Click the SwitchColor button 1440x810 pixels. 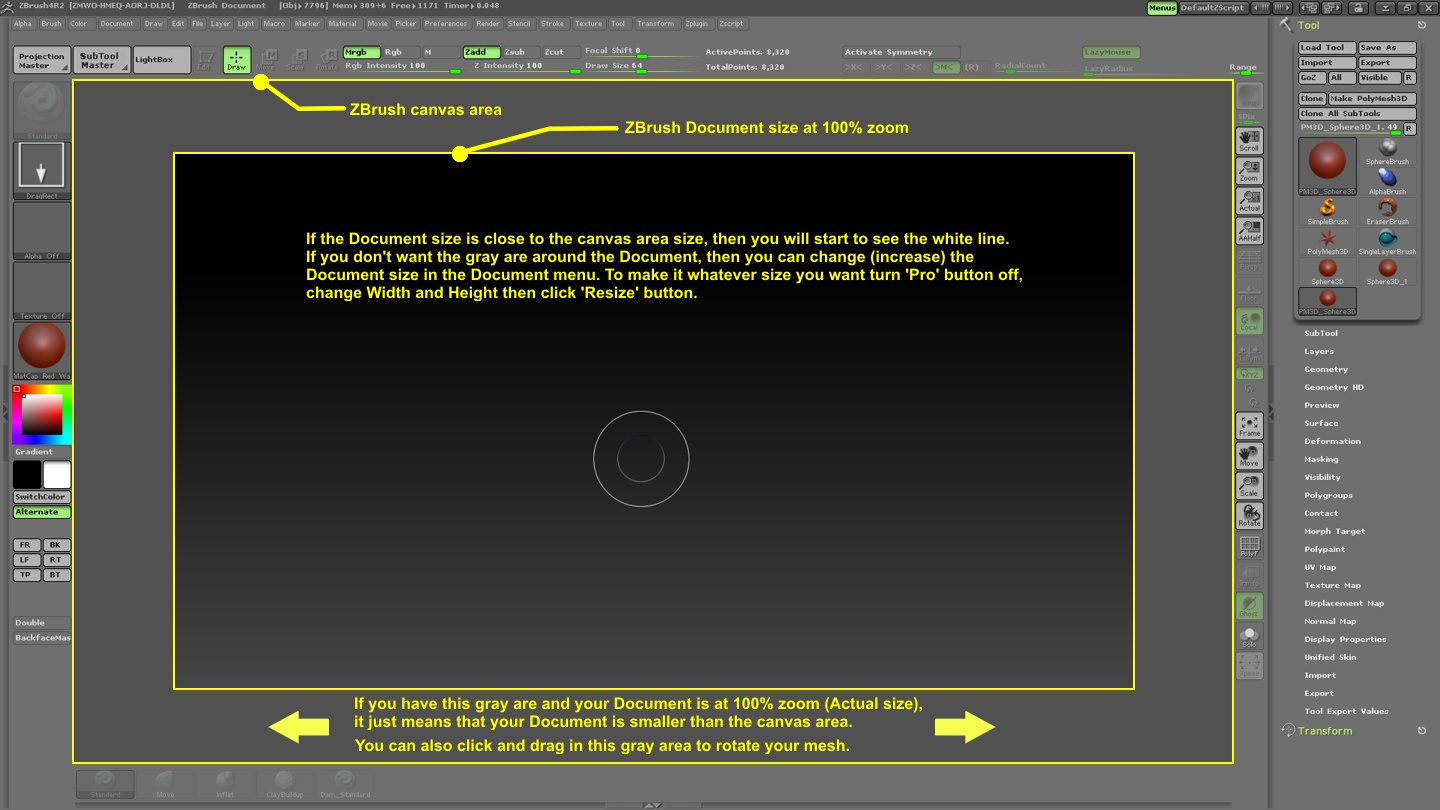click(x=42, y=497)
